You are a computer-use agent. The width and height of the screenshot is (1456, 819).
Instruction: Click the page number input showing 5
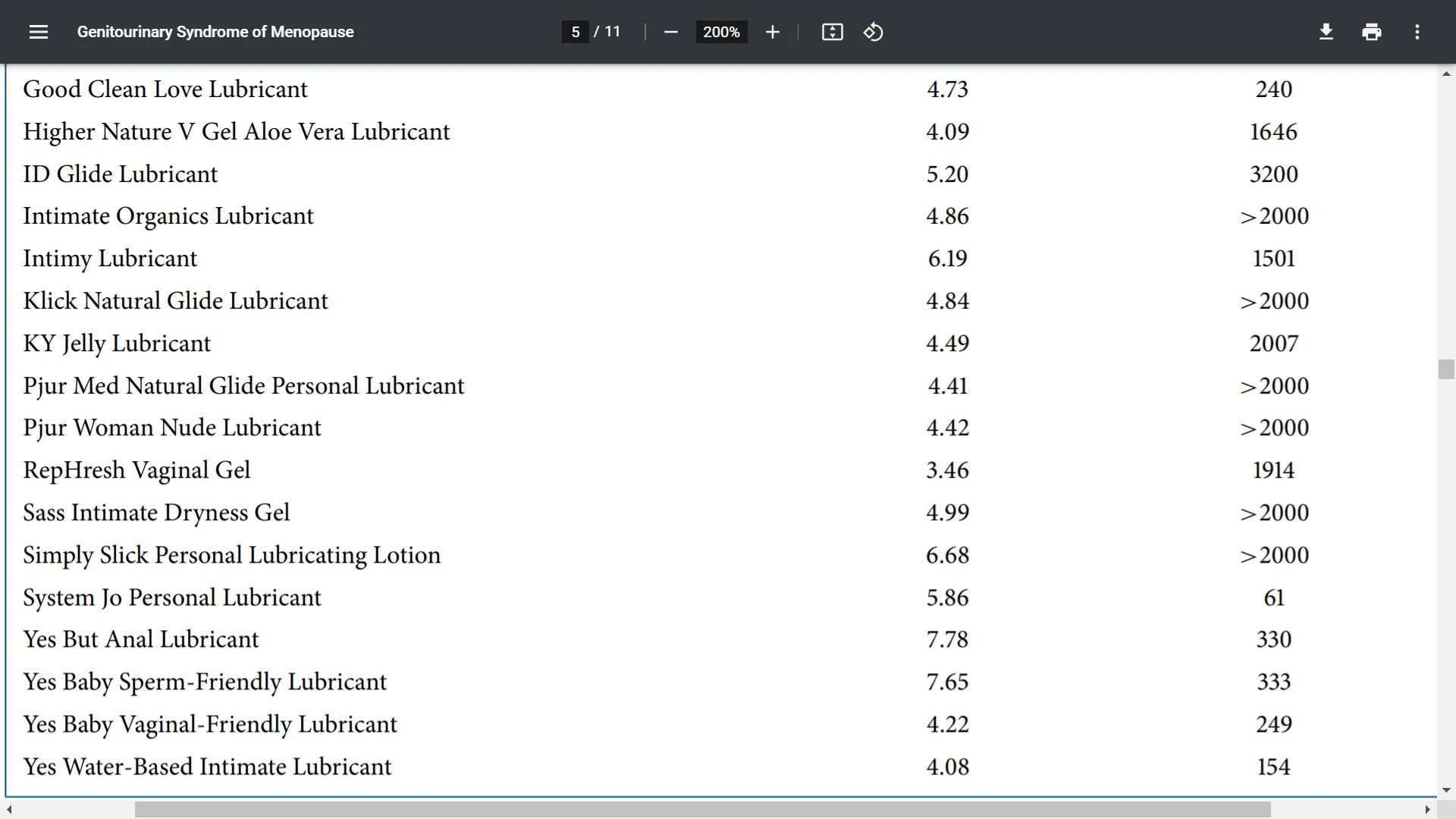[x=576, y=32]
